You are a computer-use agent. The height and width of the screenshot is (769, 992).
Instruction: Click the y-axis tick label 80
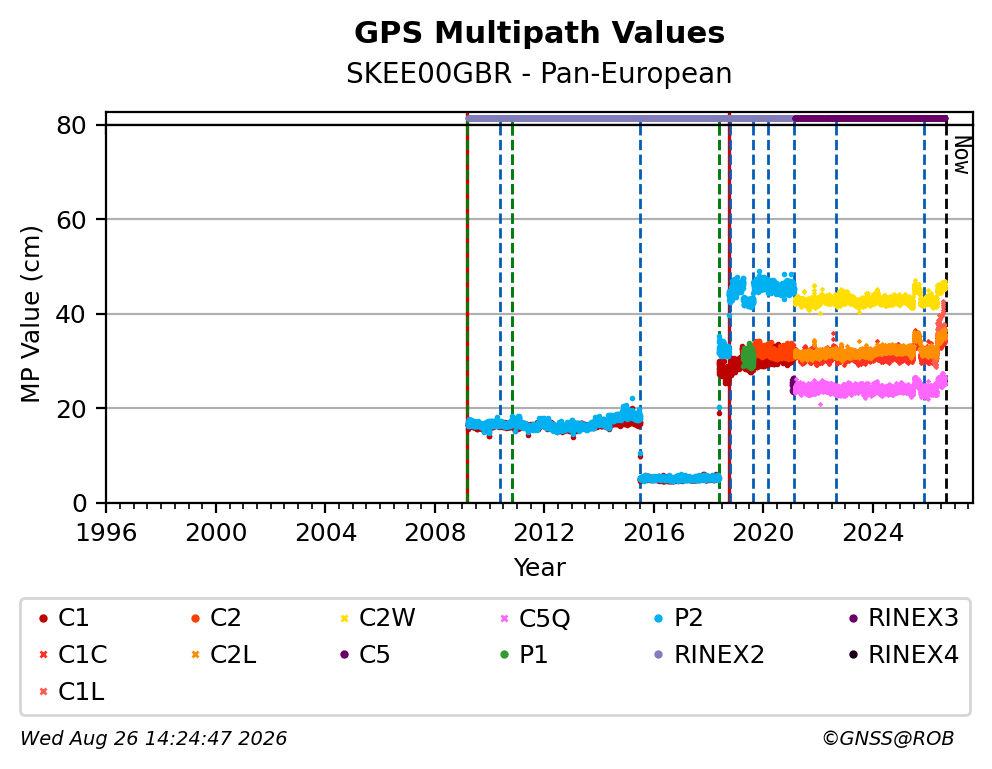tap(71, 125)
